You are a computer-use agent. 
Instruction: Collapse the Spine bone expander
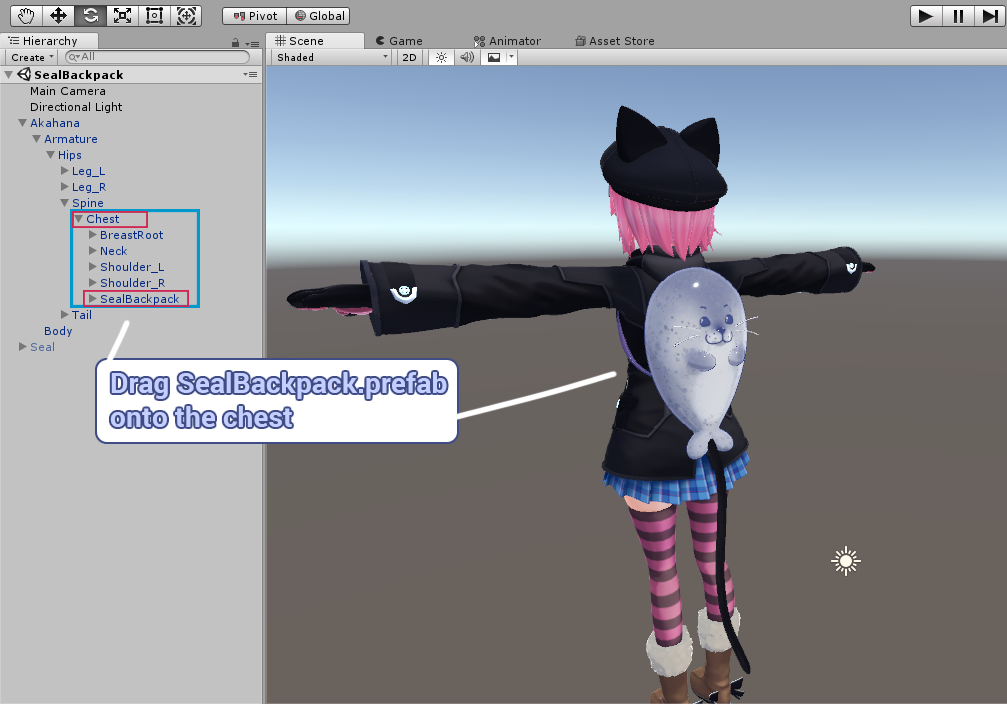click(x=66, y=202)
